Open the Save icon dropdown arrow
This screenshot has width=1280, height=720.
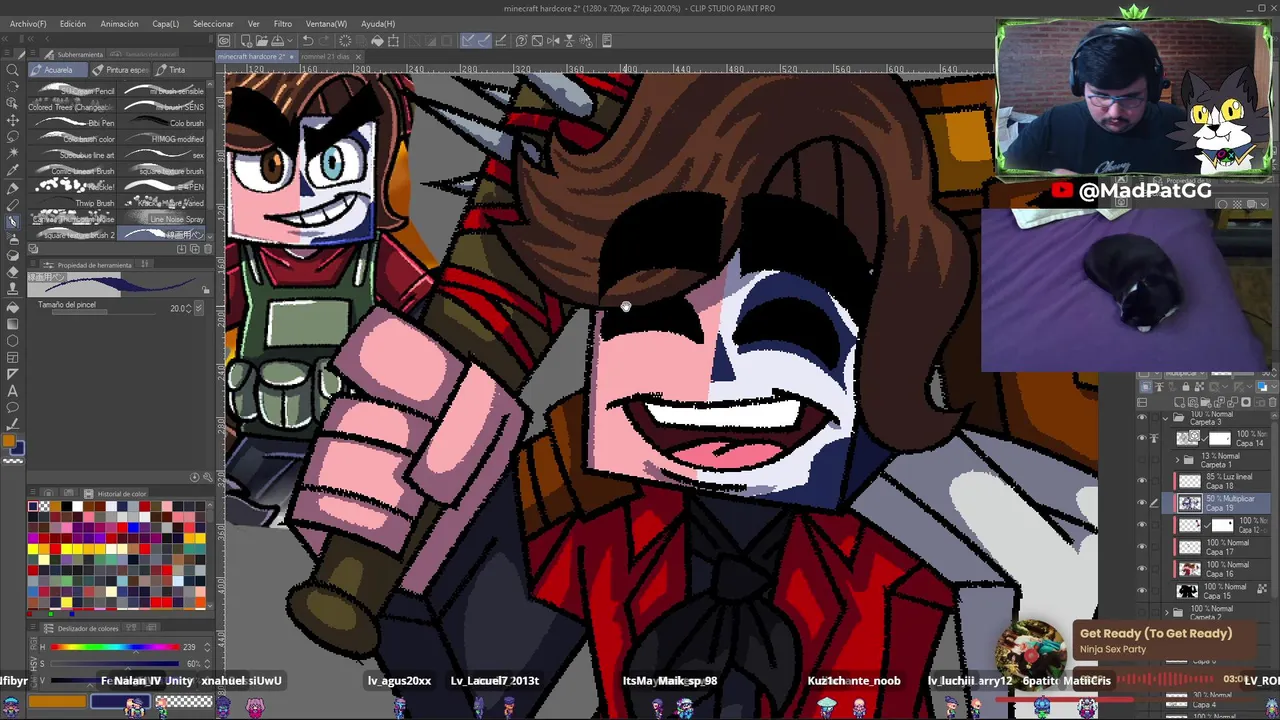[290, 41]
